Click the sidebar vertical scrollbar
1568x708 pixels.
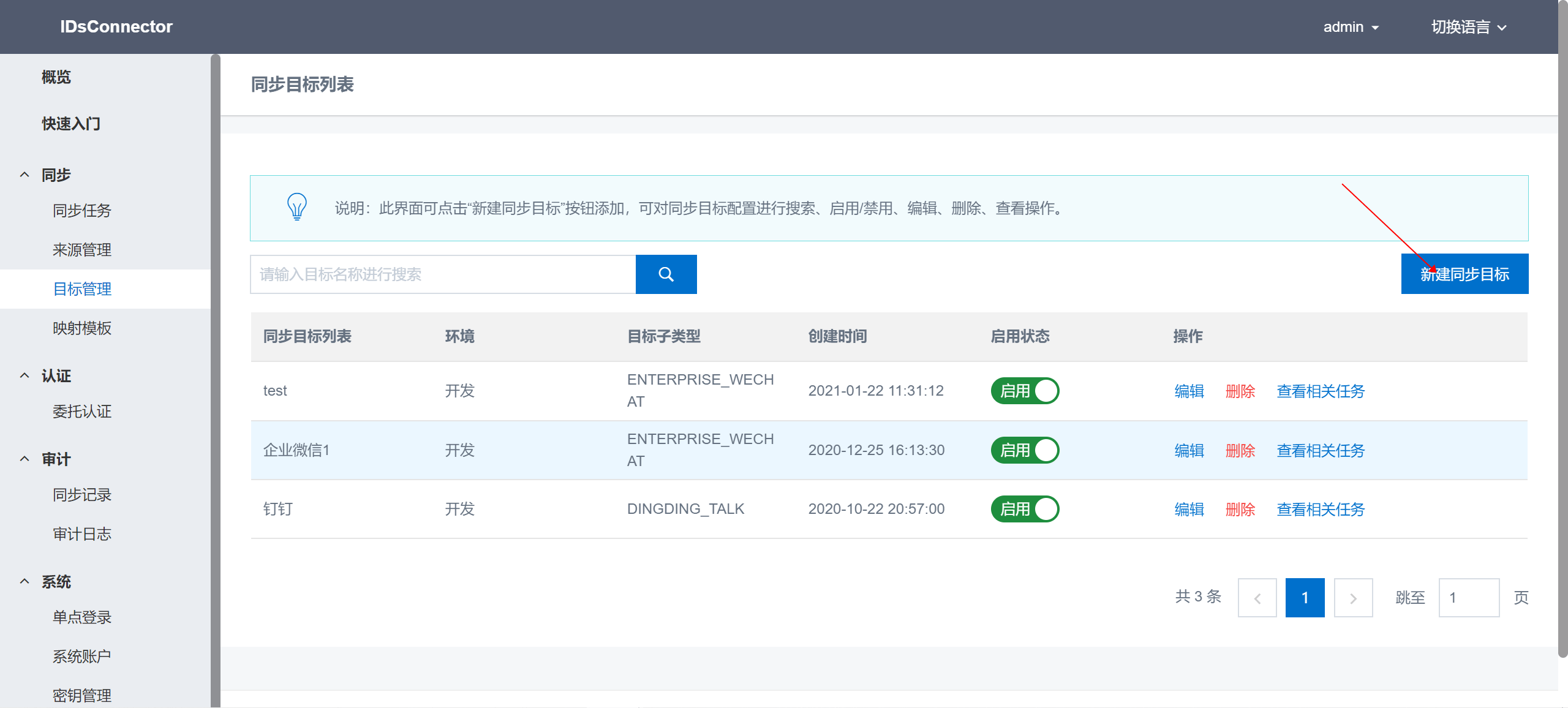[215, 380]
